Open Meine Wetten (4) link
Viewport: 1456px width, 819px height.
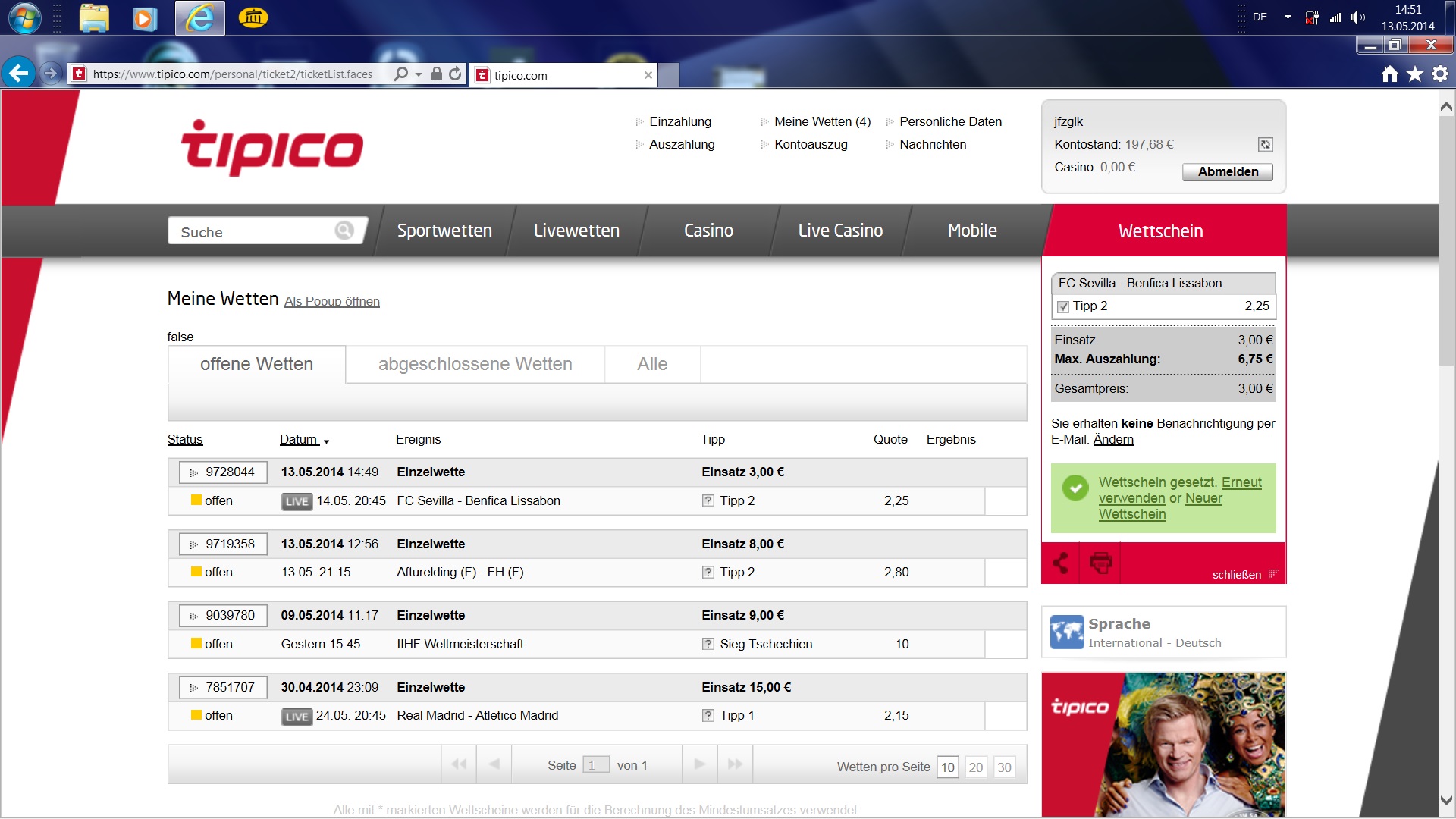click(x=822, y=121)
